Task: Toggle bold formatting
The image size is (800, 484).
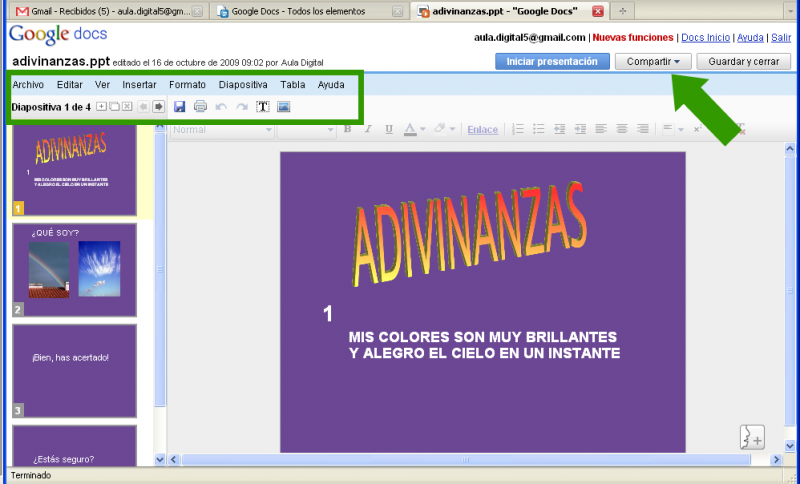Action: coord(347,129)
